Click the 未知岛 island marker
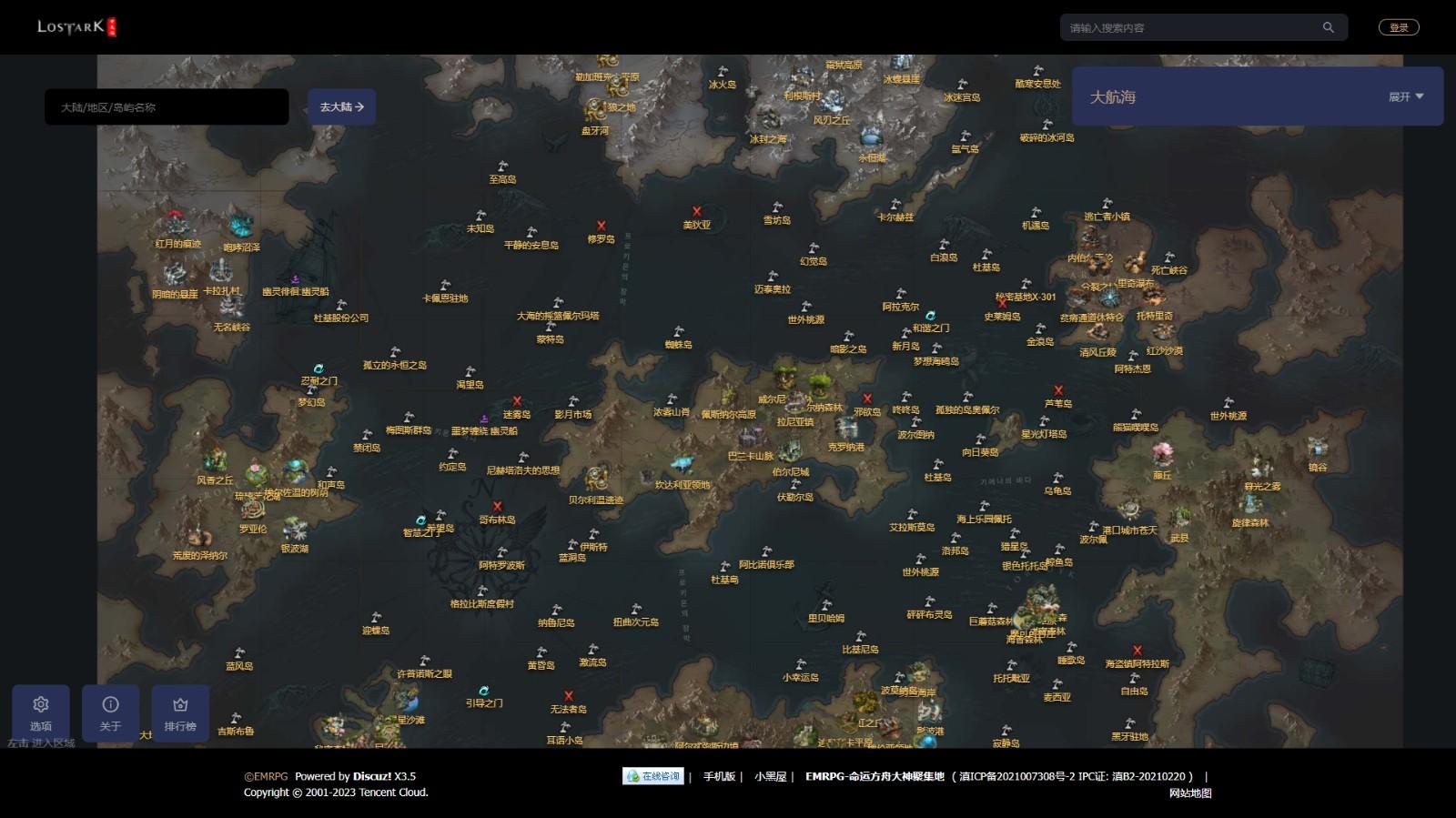1456x818 pixels. click(x=480, y=217)
